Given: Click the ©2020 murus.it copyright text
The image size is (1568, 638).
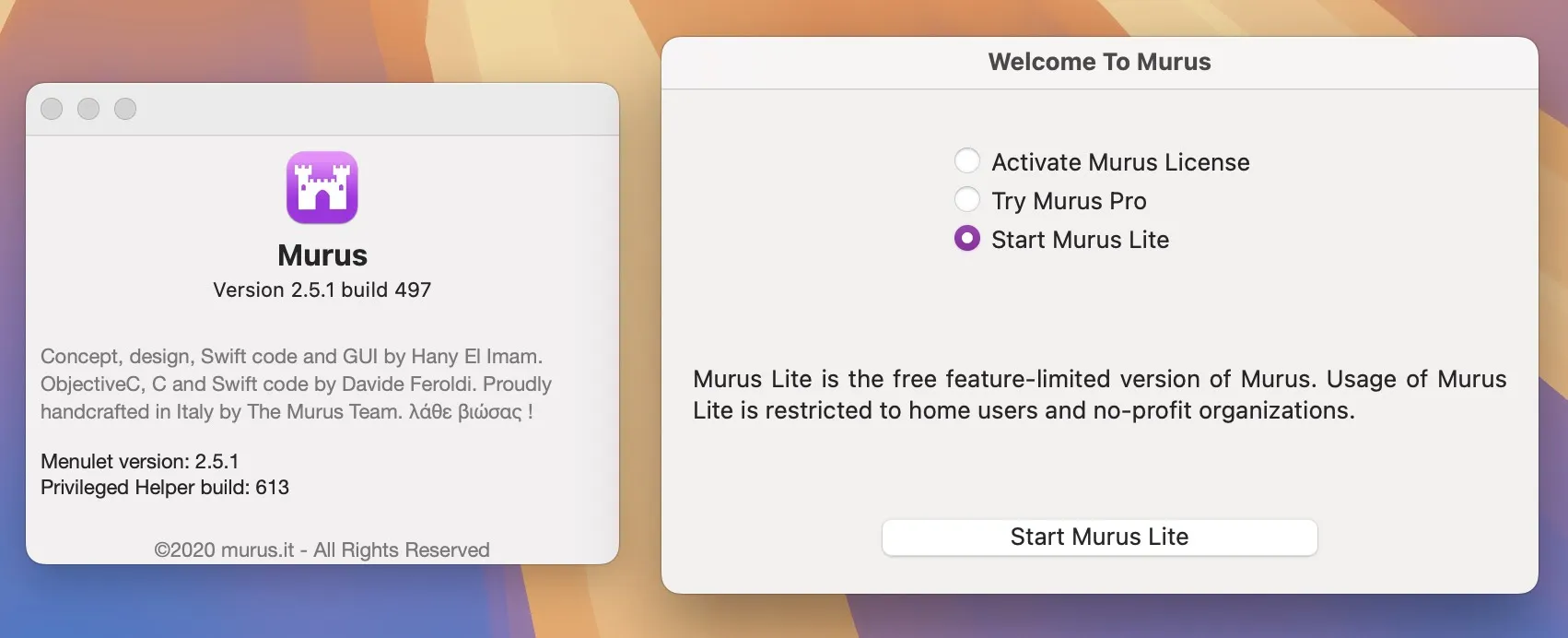Looking at the screenshot, I should (322, 549).
